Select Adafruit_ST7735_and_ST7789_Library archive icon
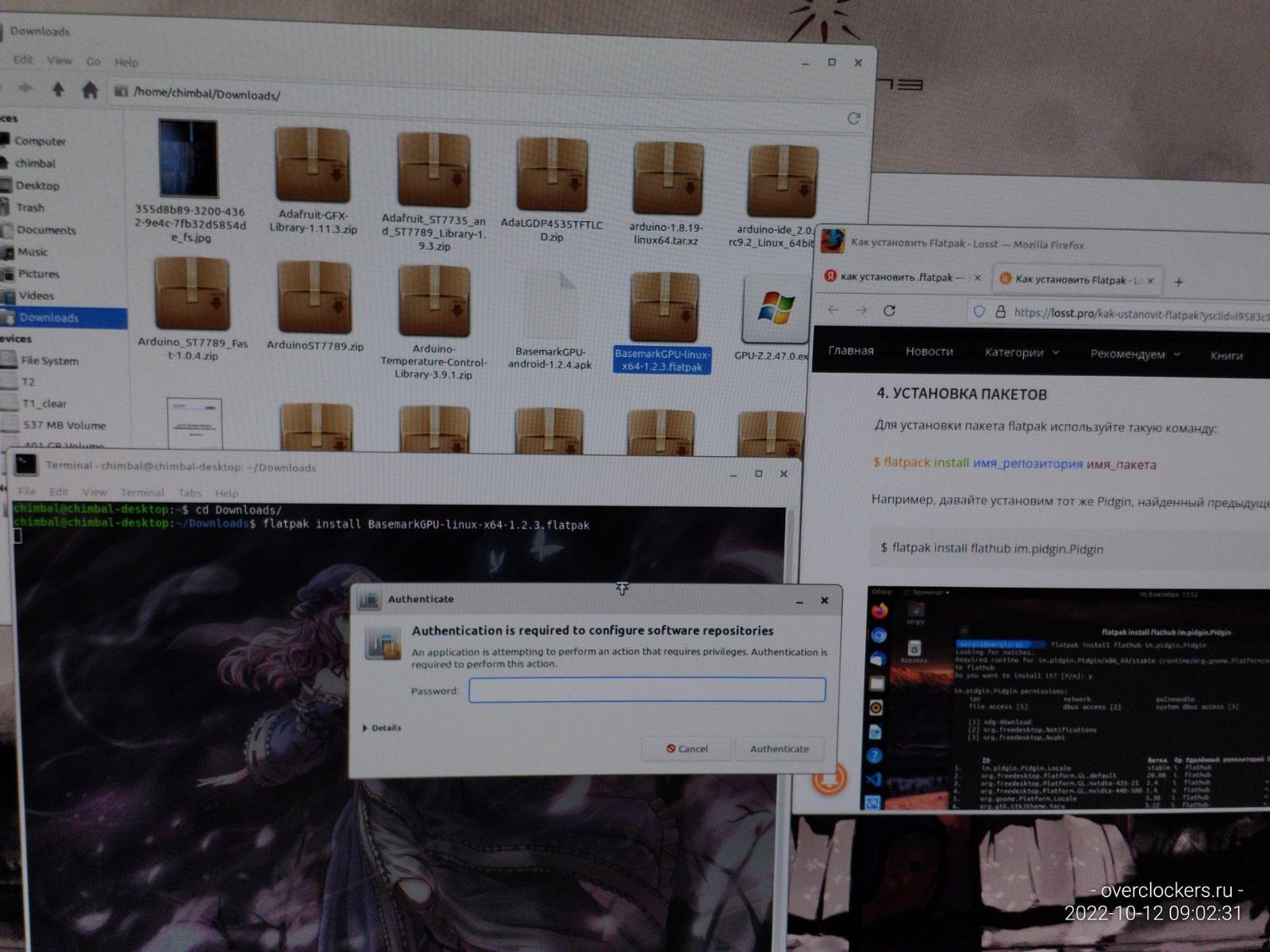 click(433, 169)
